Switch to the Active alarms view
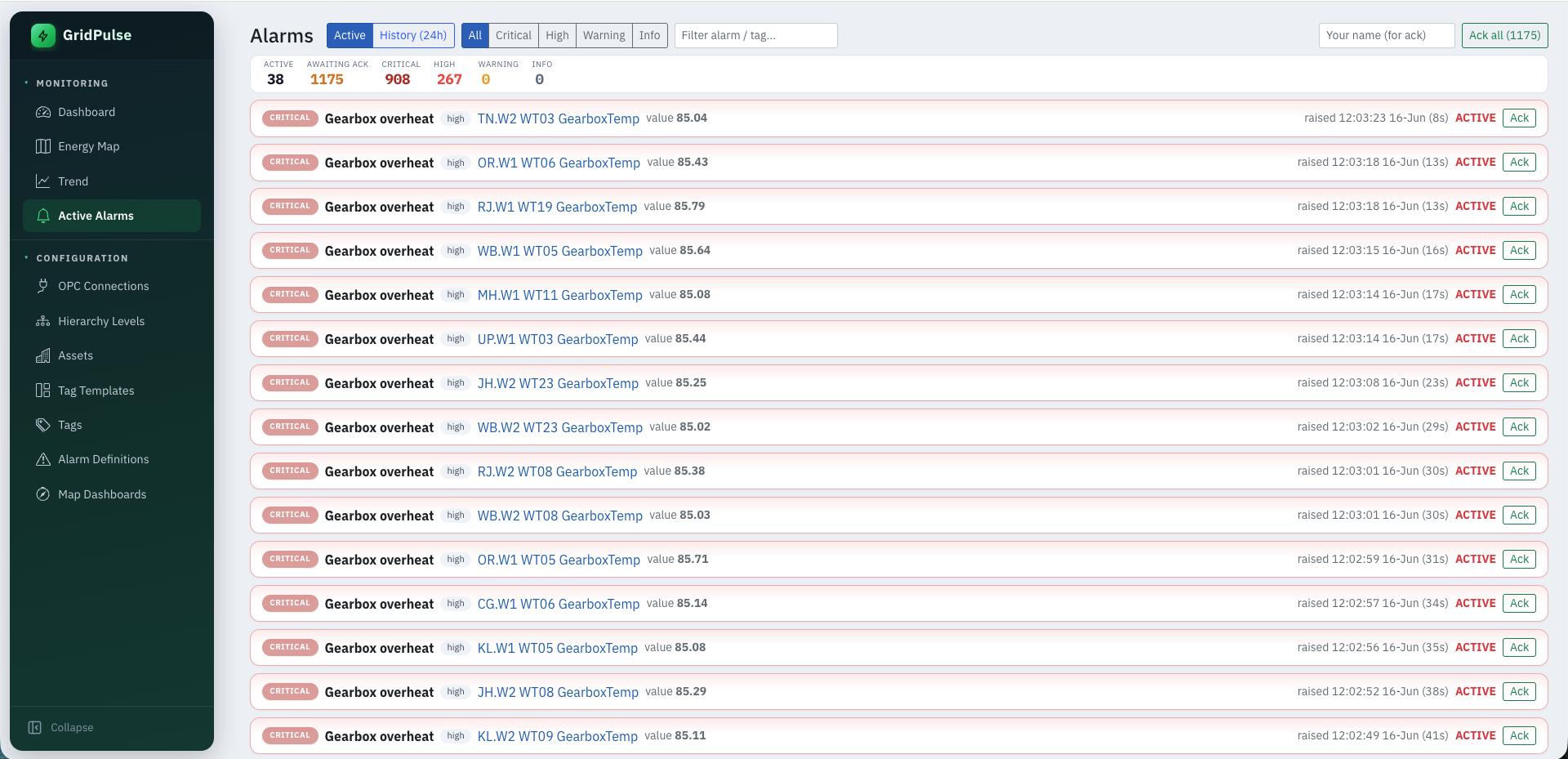 pyautogui.click(x=350, y=35)
